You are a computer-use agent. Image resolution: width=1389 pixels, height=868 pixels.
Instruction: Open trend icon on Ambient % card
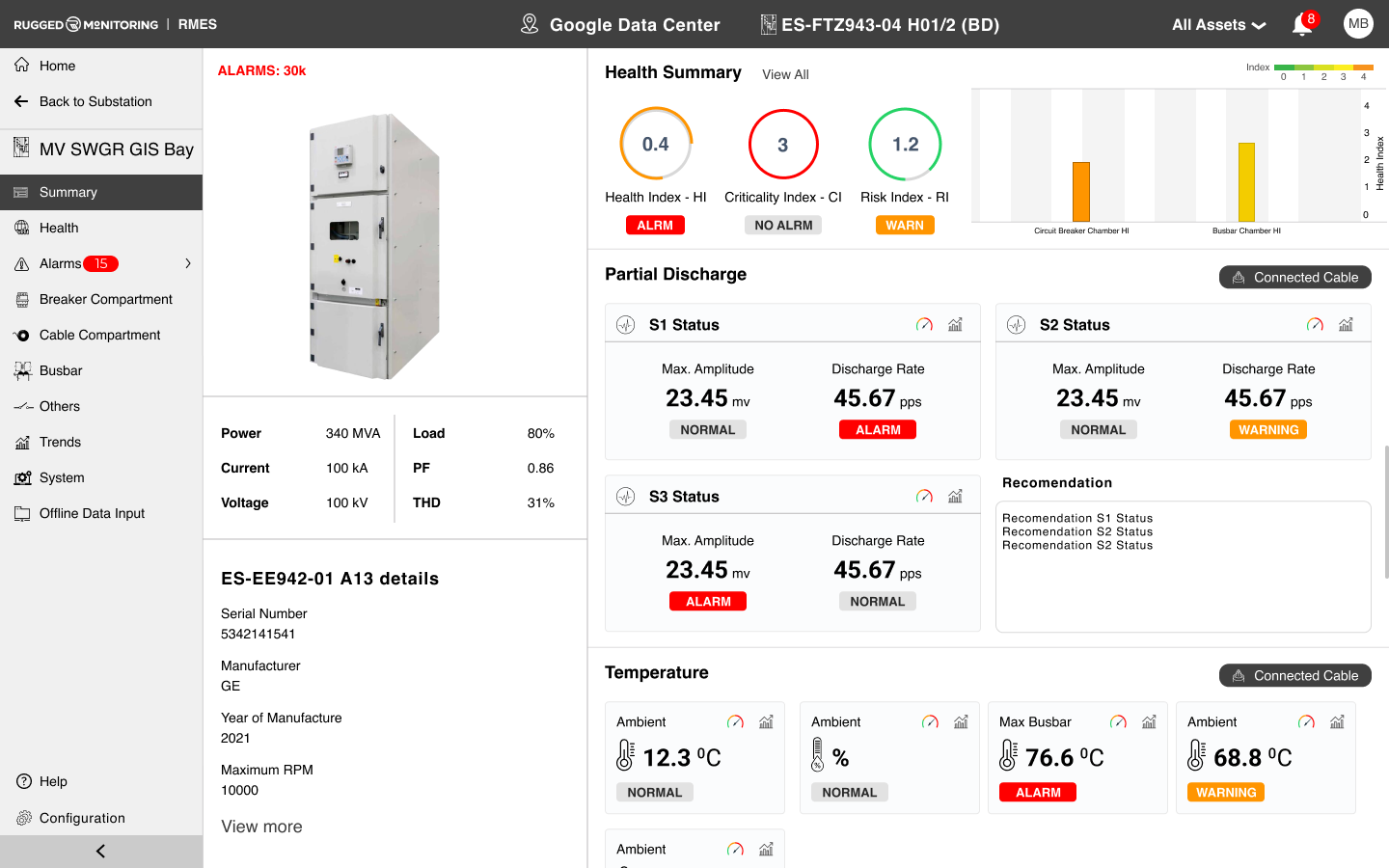pyautogui.click(x=961, y=721)
